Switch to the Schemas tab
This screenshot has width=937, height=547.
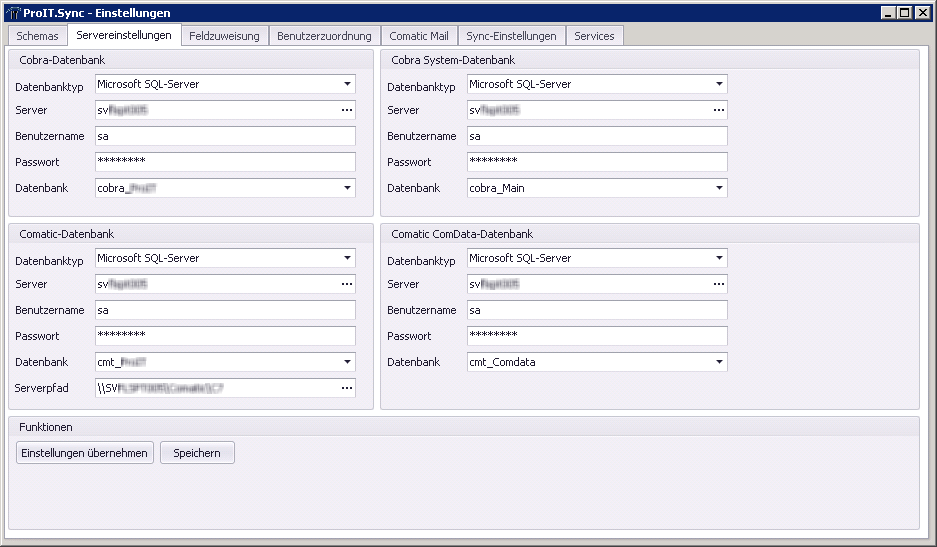(38, 36)
